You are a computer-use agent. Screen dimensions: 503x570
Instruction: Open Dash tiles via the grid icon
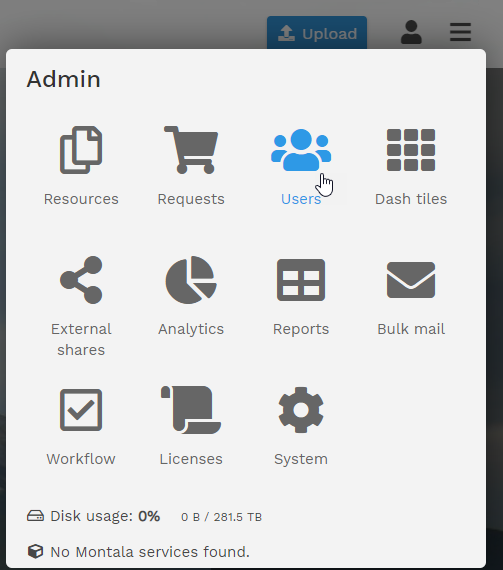point(411,150)
